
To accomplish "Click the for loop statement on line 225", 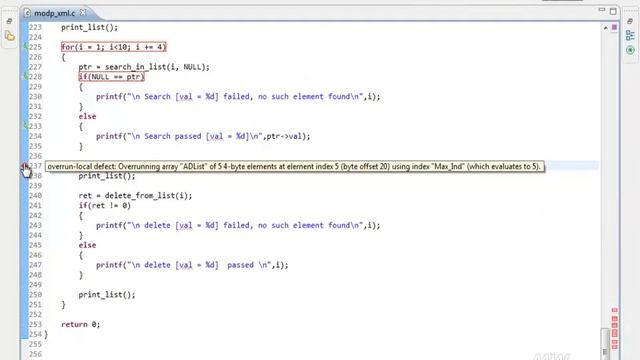I will [113, 47].
